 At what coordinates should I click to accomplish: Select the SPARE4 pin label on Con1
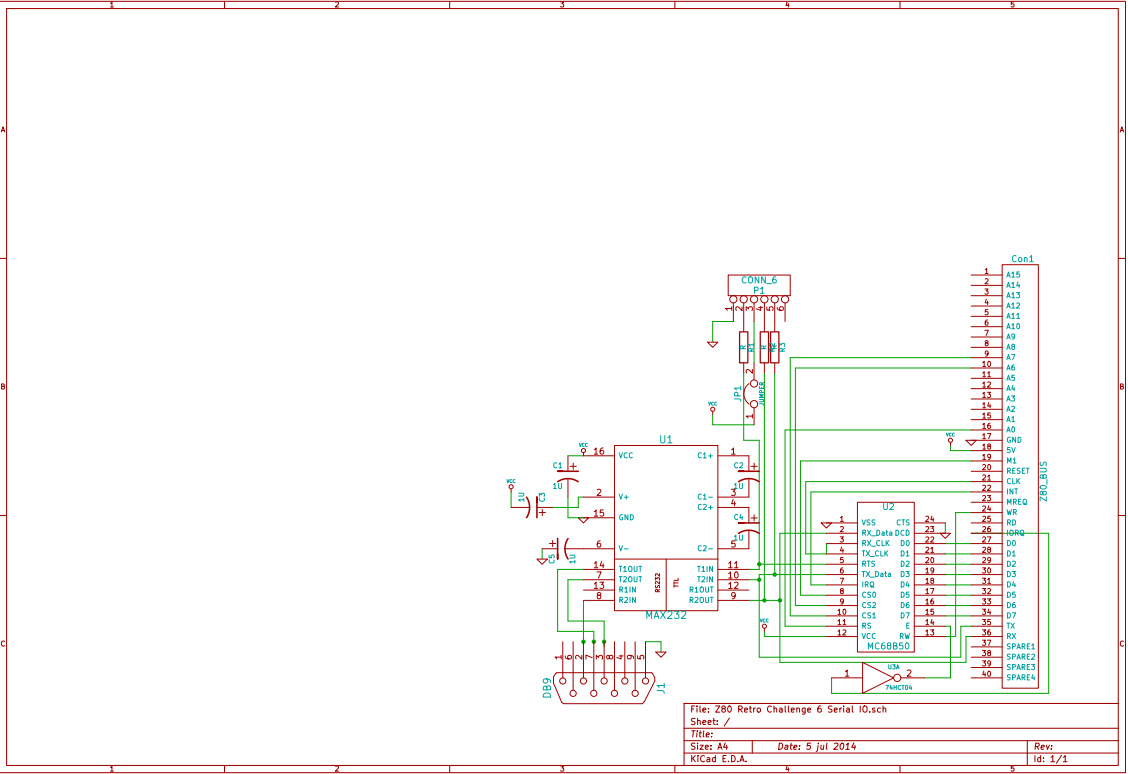point(1021,677)
